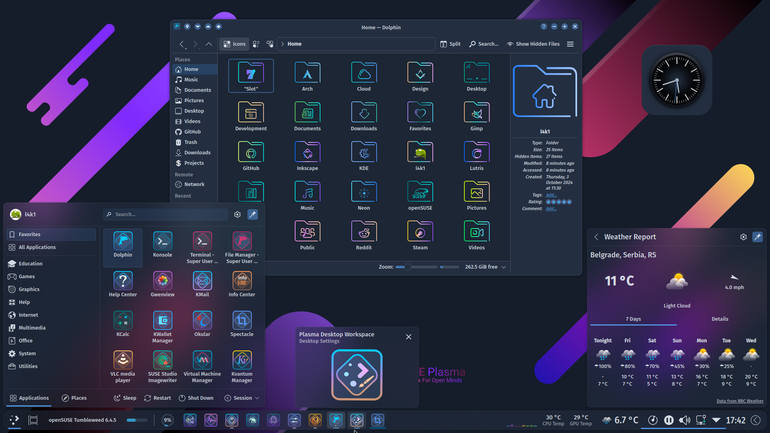The image size is (770, 433).
Task: Open the Lutris folder
Action: [x=476, y=156]
